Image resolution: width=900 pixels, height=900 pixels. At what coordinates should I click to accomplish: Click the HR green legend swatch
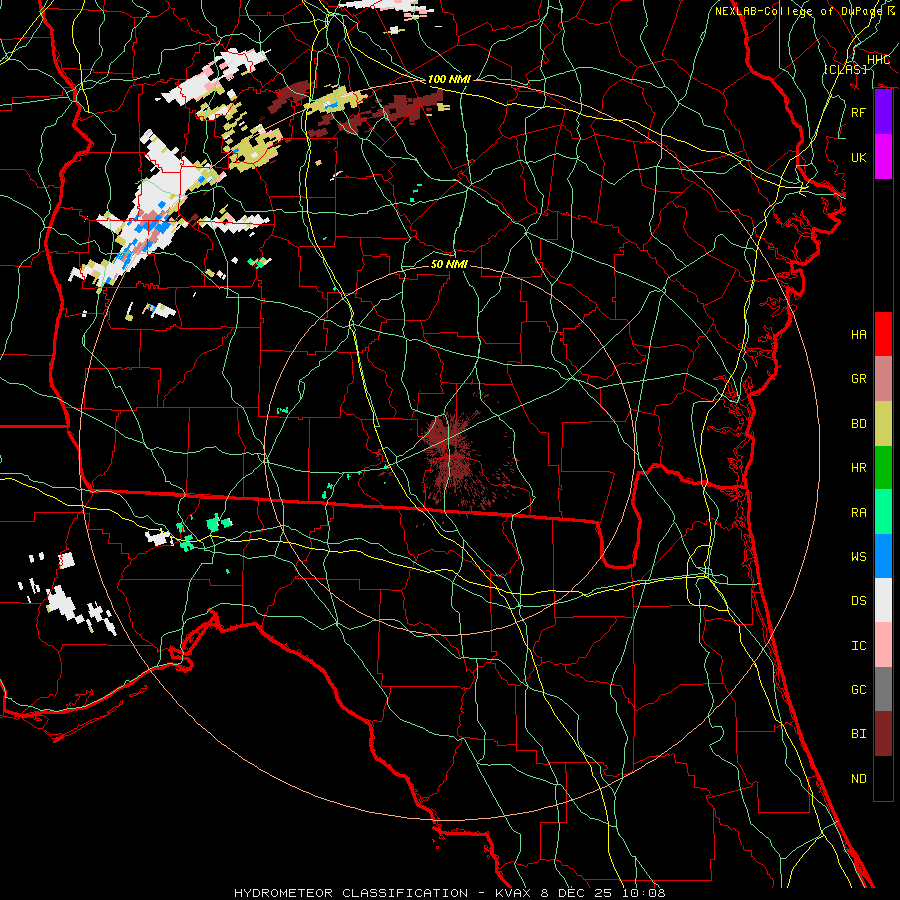click(883, 467)
